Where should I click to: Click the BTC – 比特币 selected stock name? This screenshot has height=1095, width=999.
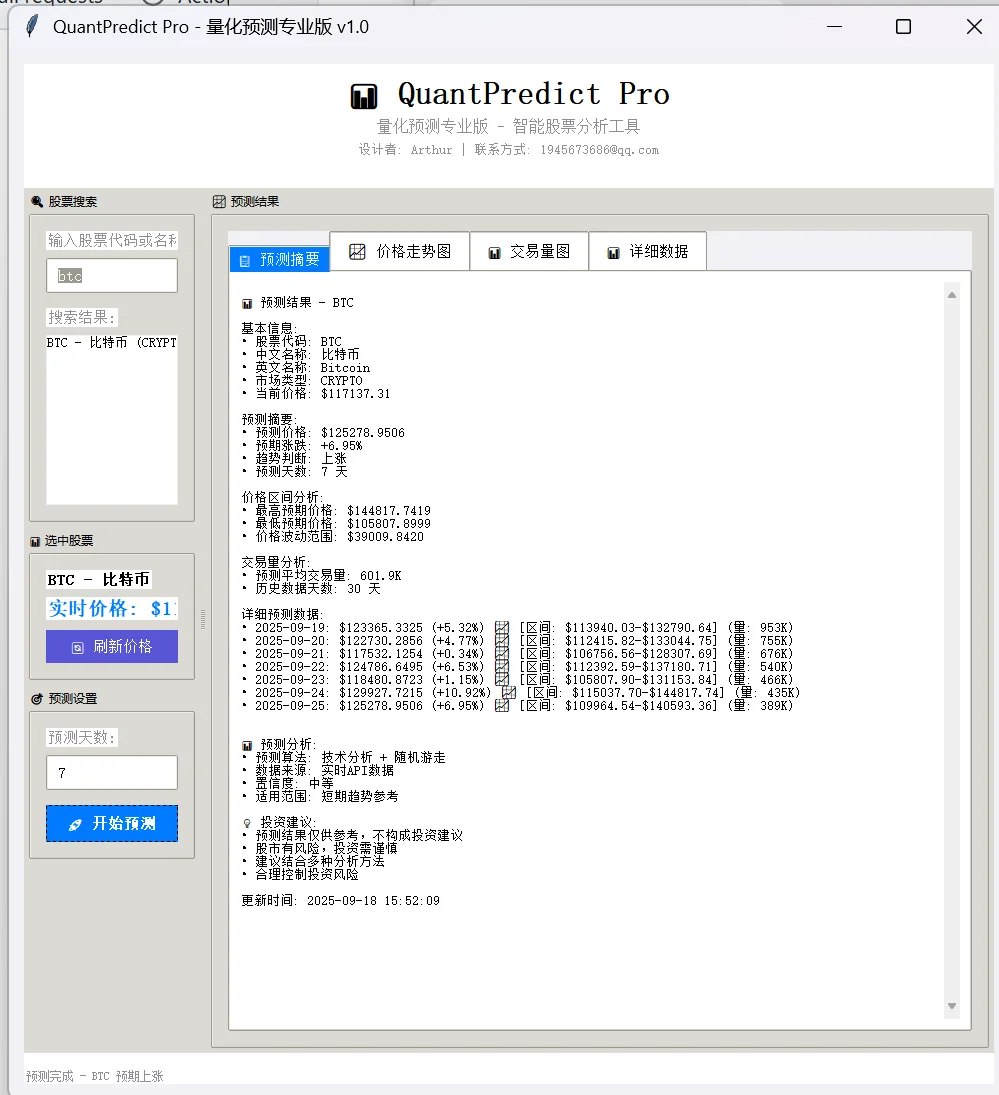click(98, 580)
